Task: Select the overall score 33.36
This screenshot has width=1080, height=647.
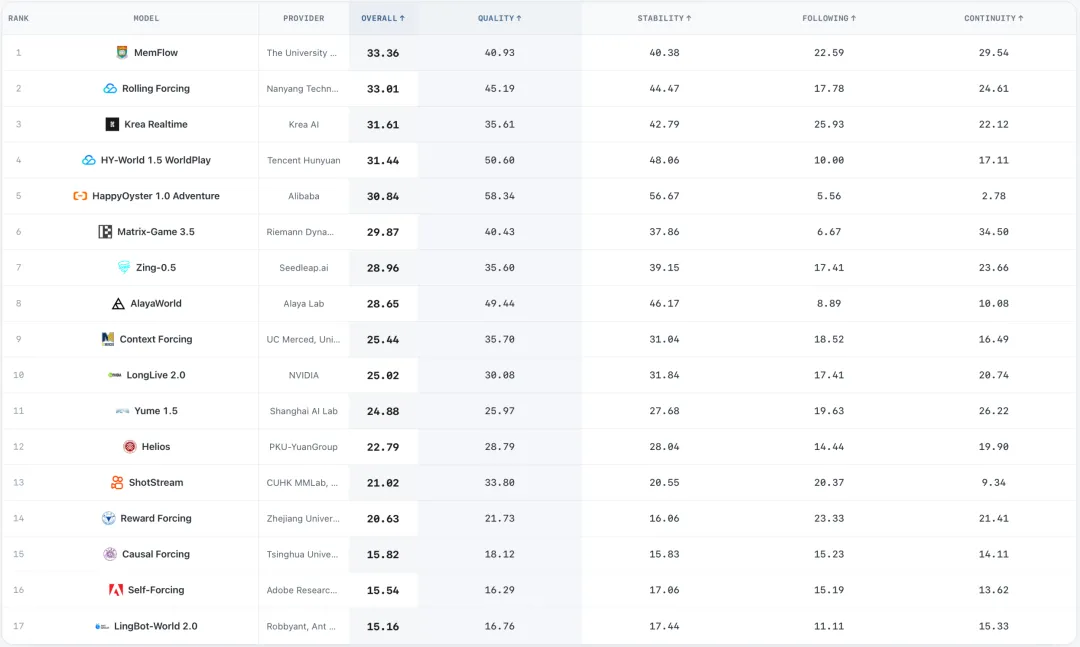Action: [x=383, y=52]
